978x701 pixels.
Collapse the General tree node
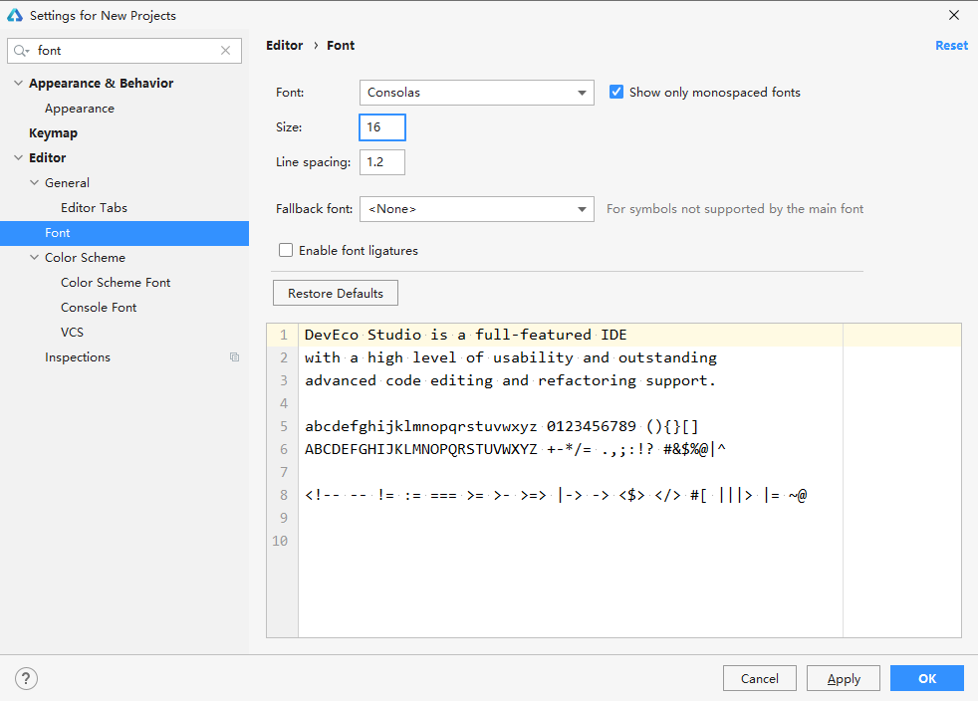34,183
